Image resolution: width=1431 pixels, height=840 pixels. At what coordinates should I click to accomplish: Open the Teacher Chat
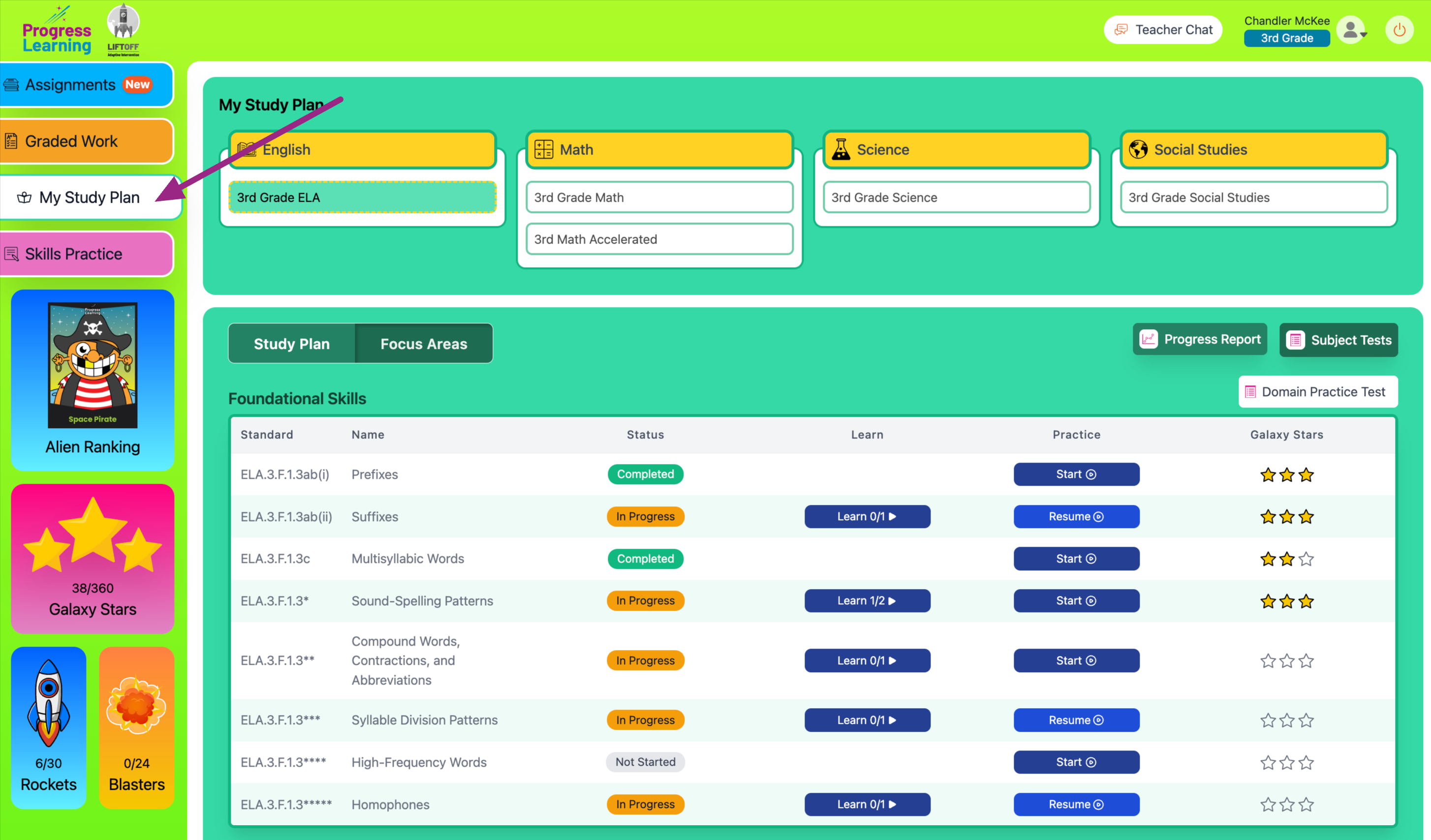1162,30
